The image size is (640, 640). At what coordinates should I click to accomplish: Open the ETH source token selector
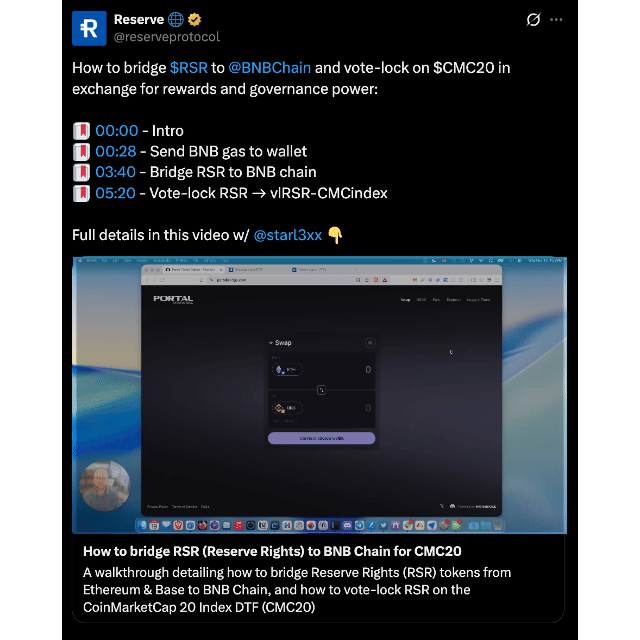287,369
